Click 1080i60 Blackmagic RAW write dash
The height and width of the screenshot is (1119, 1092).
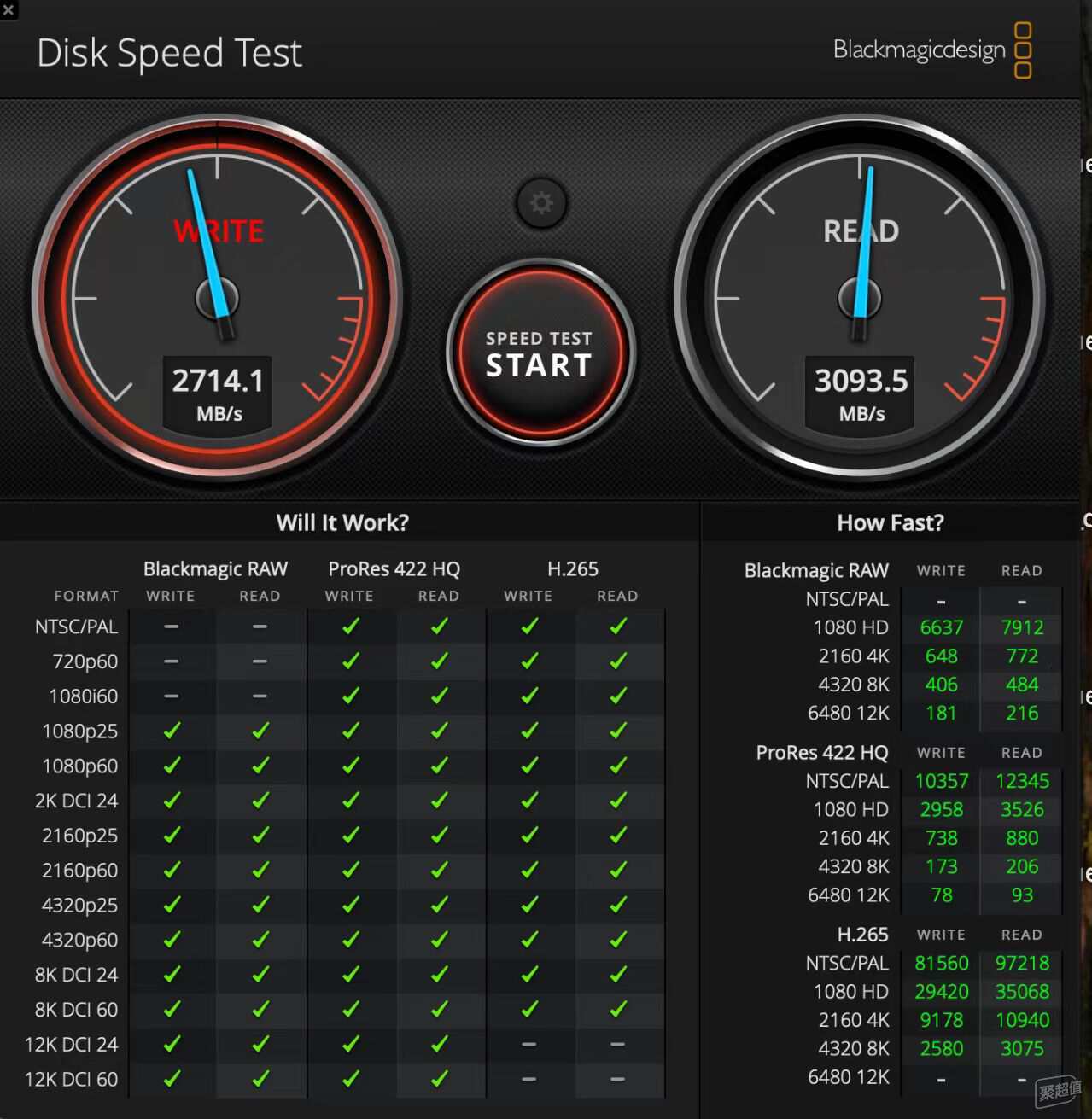172,696
